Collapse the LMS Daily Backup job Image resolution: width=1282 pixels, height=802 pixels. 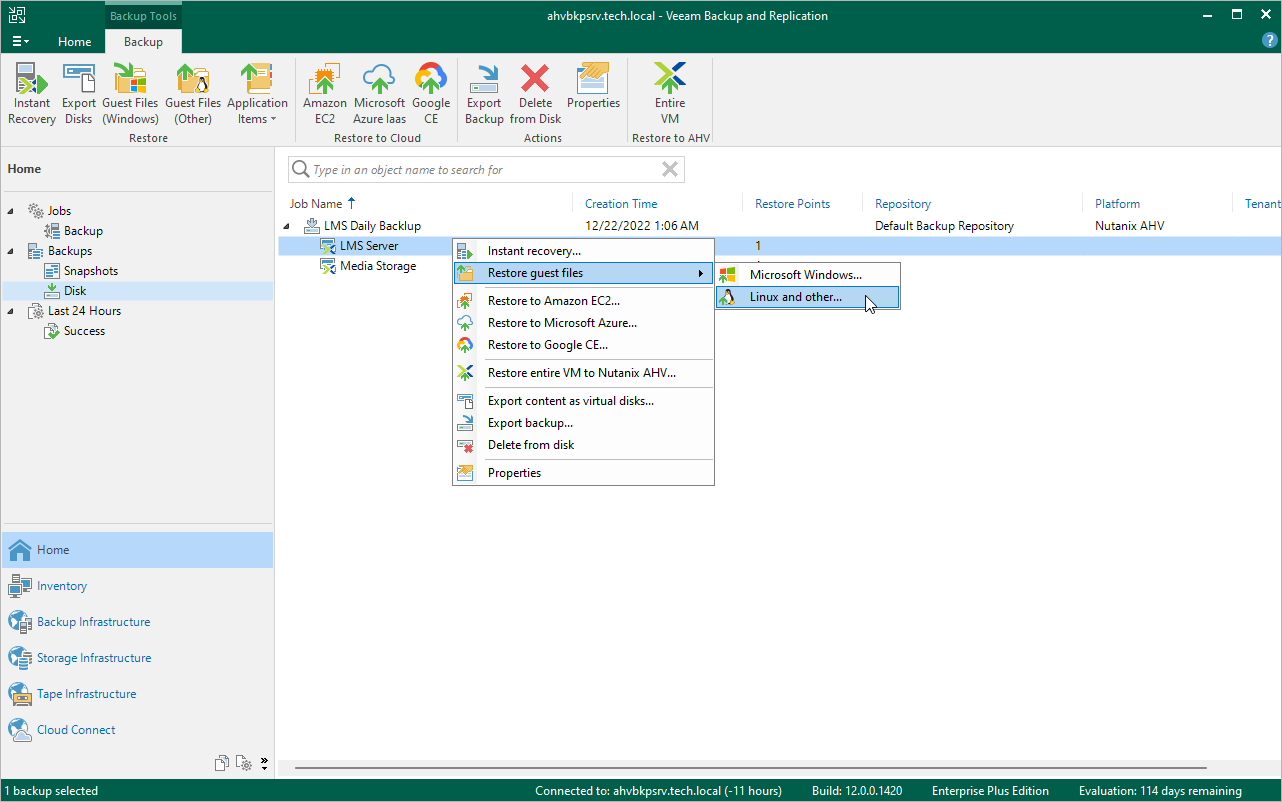tap(288, 226)
